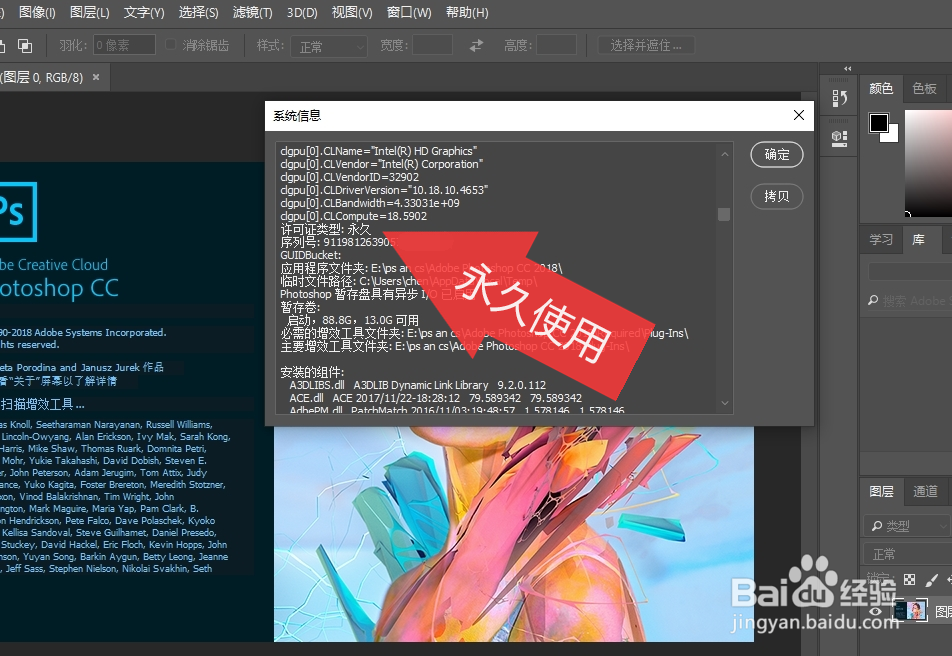
Task: Collapse panels with the double-arrow icon
Action: (x=848, y=69)
